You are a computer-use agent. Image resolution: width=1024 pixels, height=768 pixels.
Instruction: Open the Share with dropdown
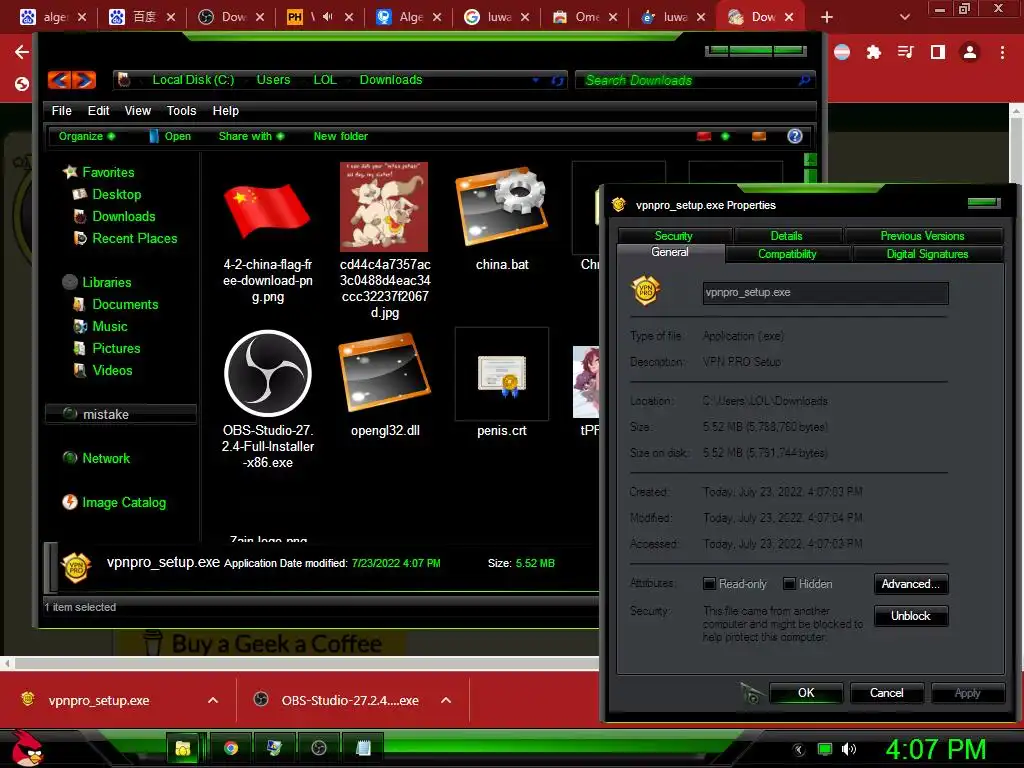click(x=251, y=136)
